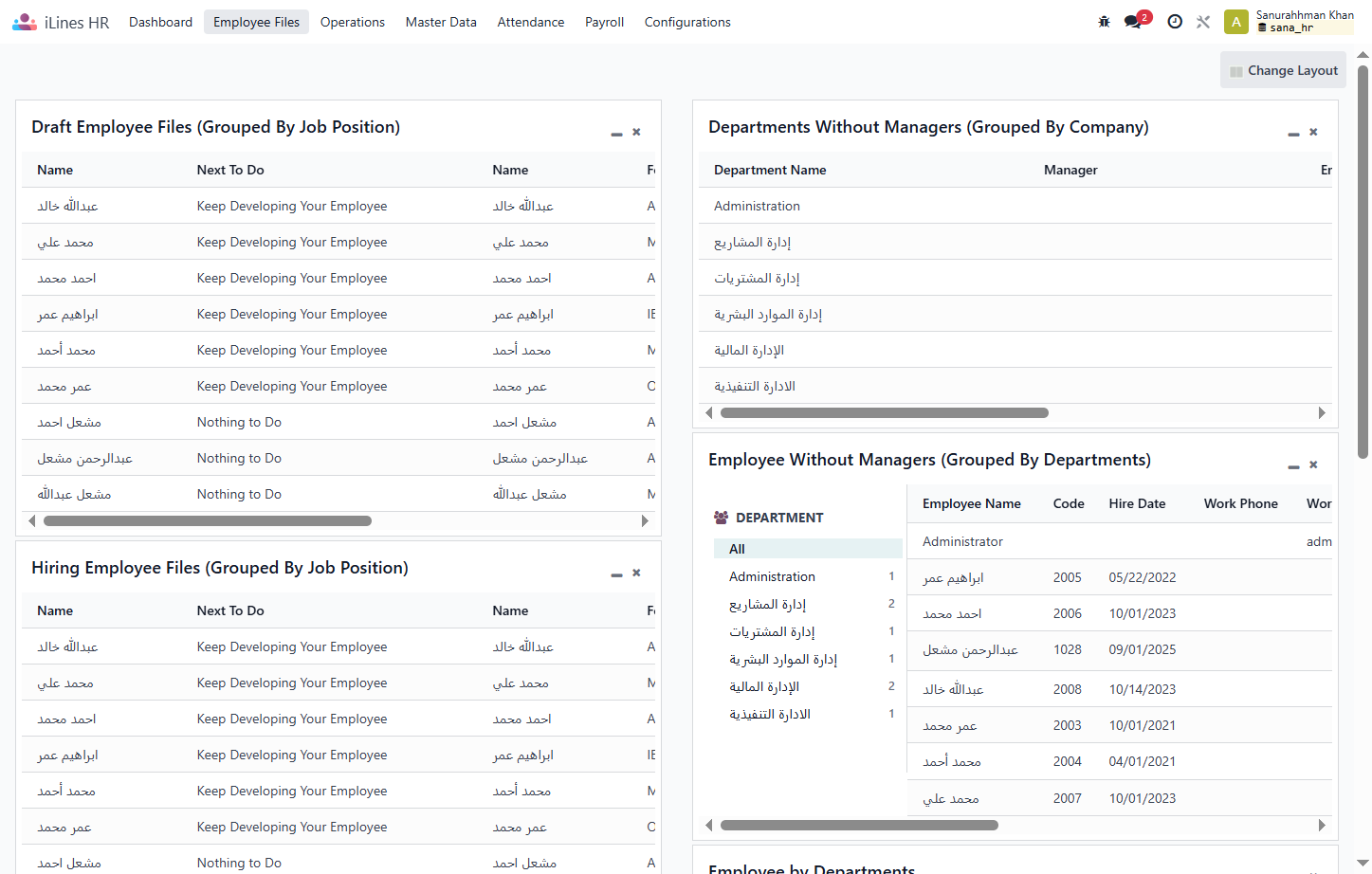This screenshot has width=1372, height=874.
Task: Sort by Code column header
Action: [x=1069, y=503]
